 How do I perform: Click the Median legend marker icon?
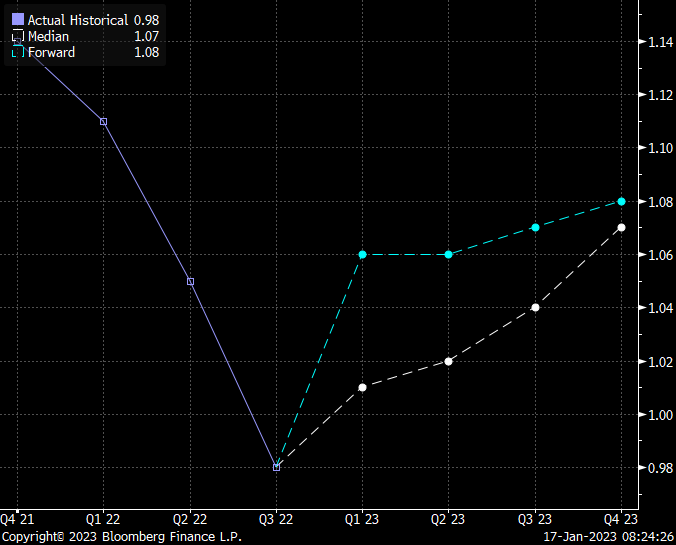point(17,36)
